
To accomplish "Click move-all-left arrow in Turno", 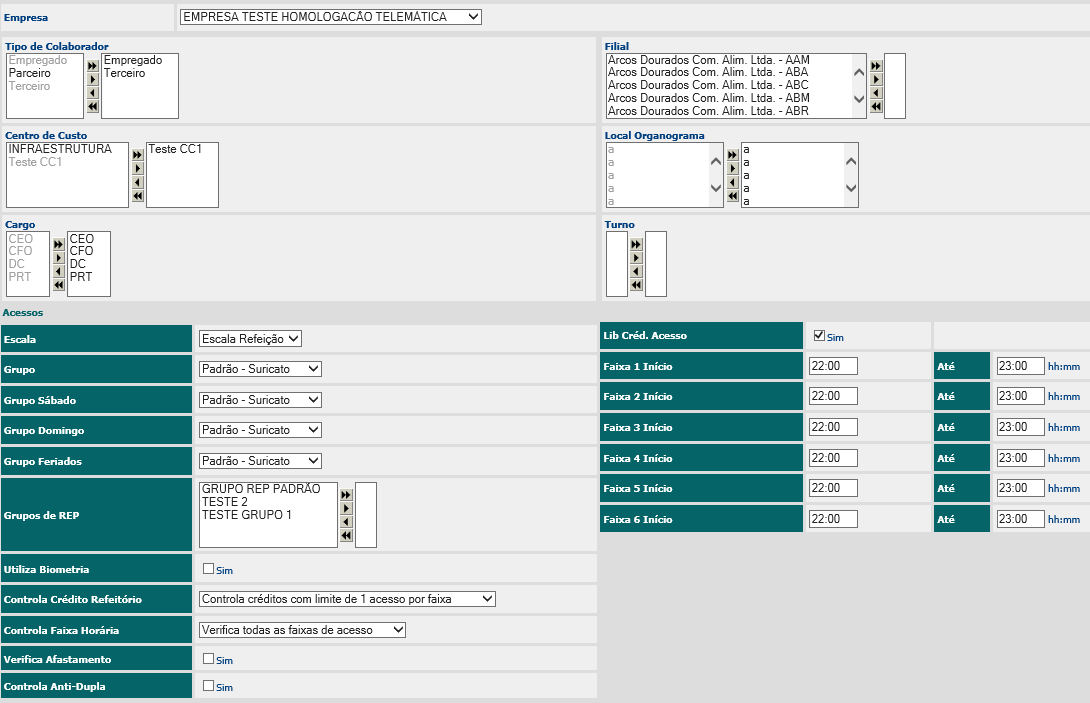I will point(636,286).
